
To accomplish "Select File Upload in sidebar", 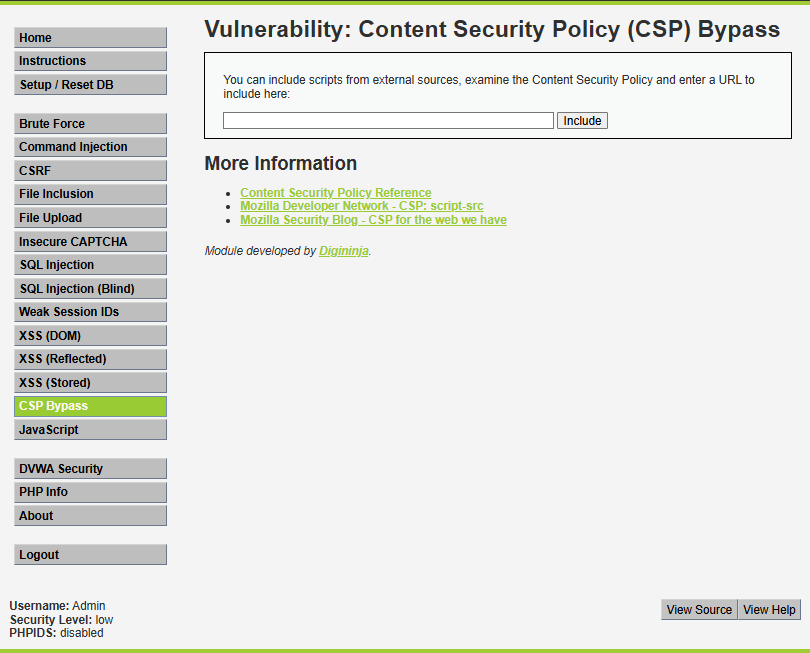I will [90, 218].
